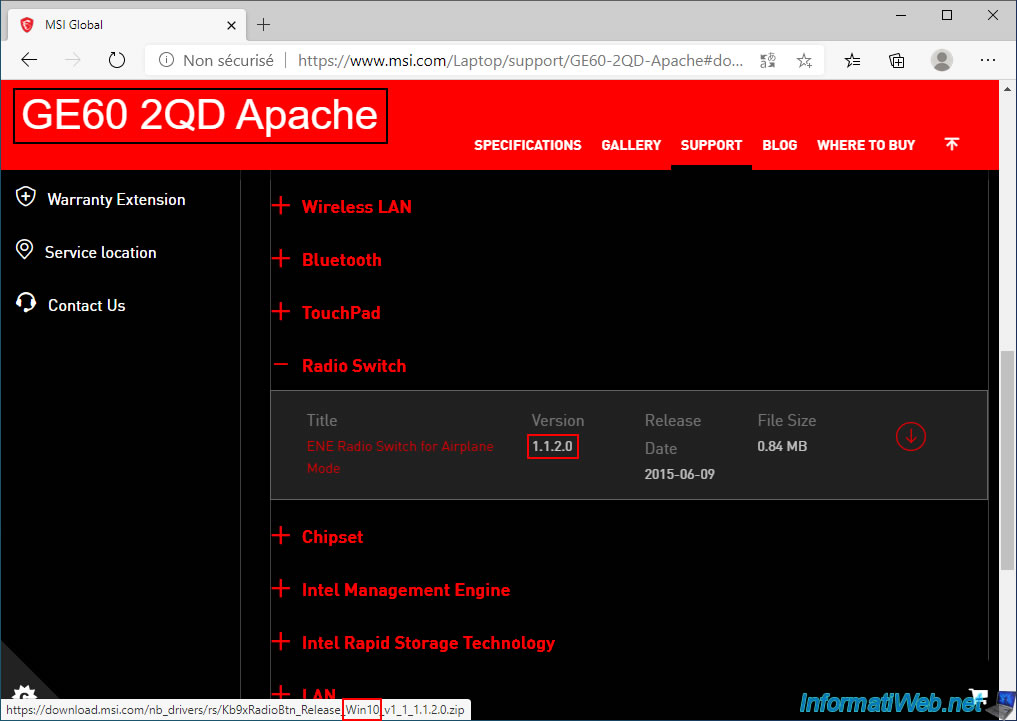Image resolution: width=1017 pixels, height=721 pixels.
Task: Click the GE60 2QD Apache page title
Action: click(x=200, y=115)
